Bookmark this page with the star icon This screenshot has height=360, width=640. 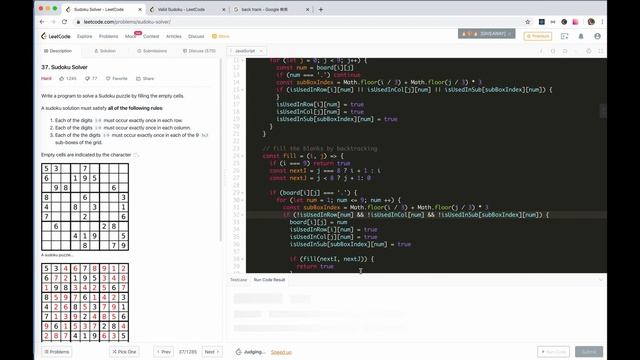click(x=527, y=22)
